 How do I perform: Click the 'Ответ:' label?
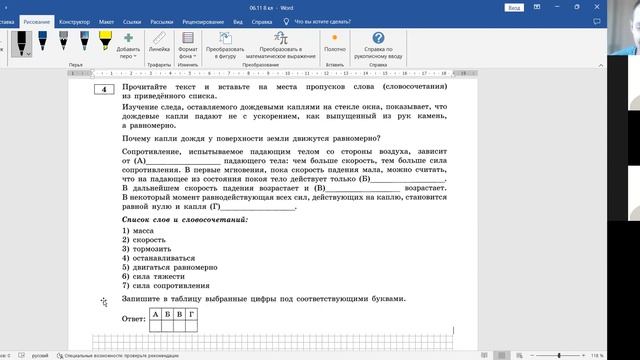point(133,319)
